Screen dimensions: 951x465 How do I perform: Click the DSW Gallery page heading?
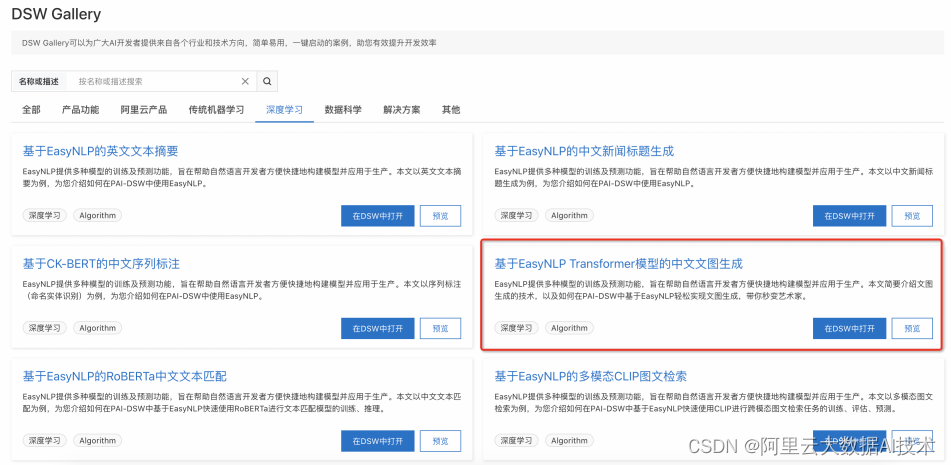[56, 13]
